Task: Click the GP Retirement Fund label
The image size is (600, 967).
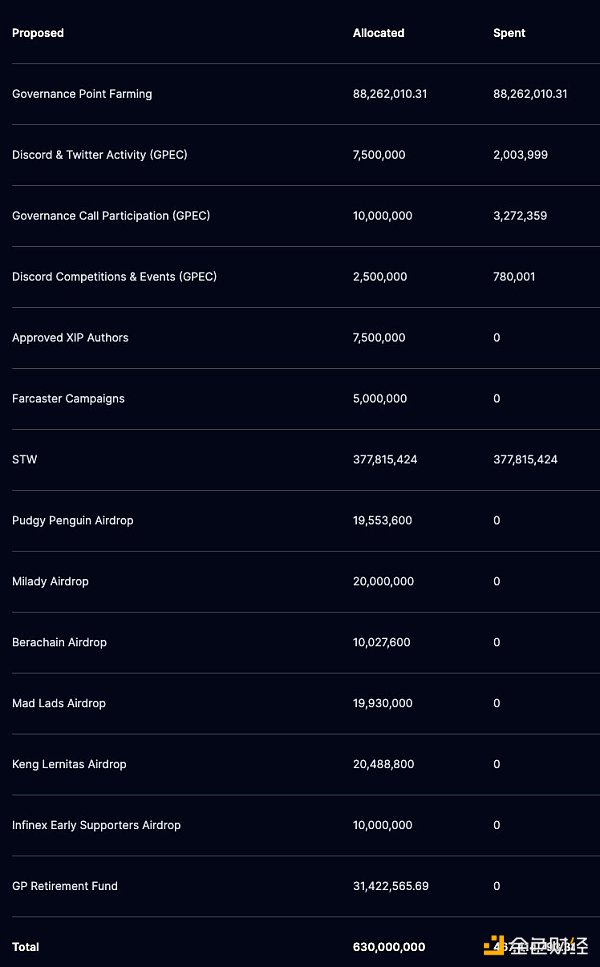Action: [65, 887]
